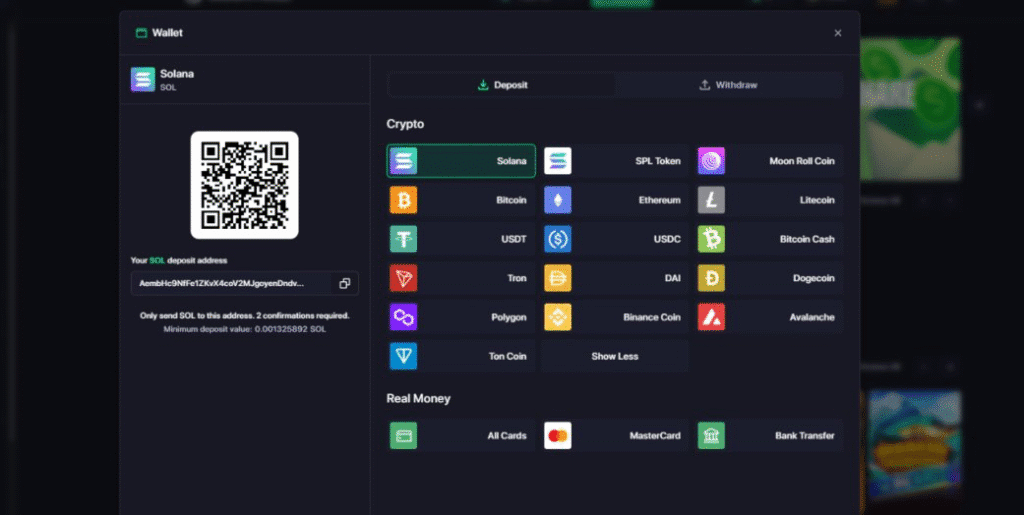Select the Polygon coin icon
This screenshot has width=1024, height=515.
403,317
